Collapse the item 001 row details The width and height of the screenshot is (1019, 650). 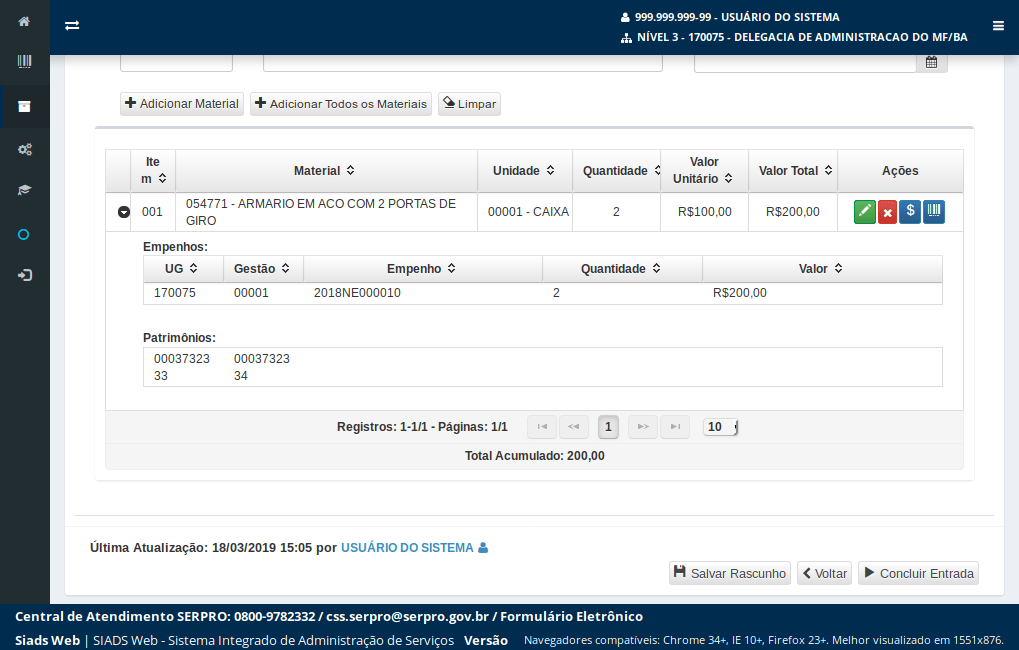pyautogui.click(x=124, y=212)
